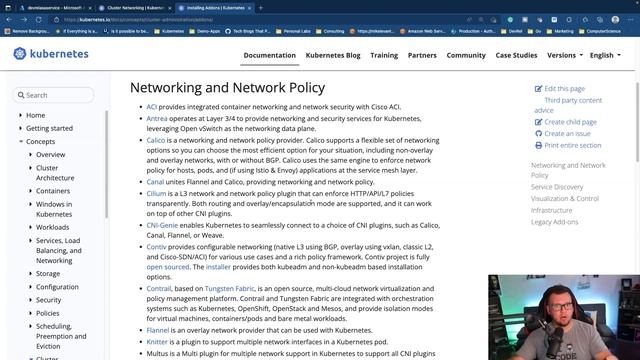
Task: Click the Kubernetes logo in the header
Action: click(51, 54)
